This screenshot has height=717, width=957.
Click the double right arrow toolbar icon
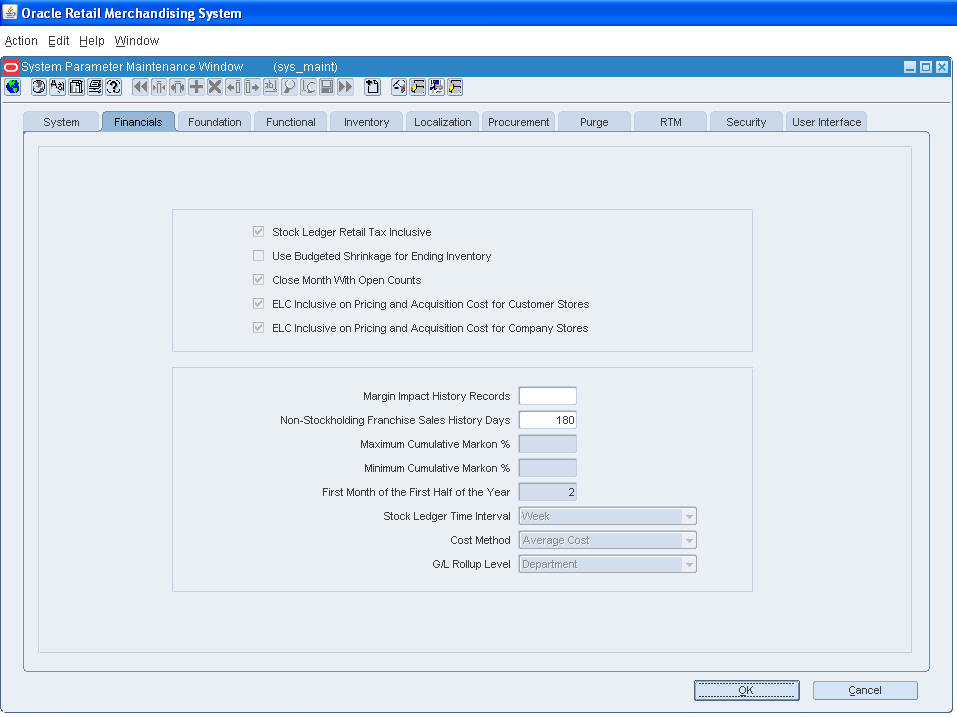pos(345,87)
